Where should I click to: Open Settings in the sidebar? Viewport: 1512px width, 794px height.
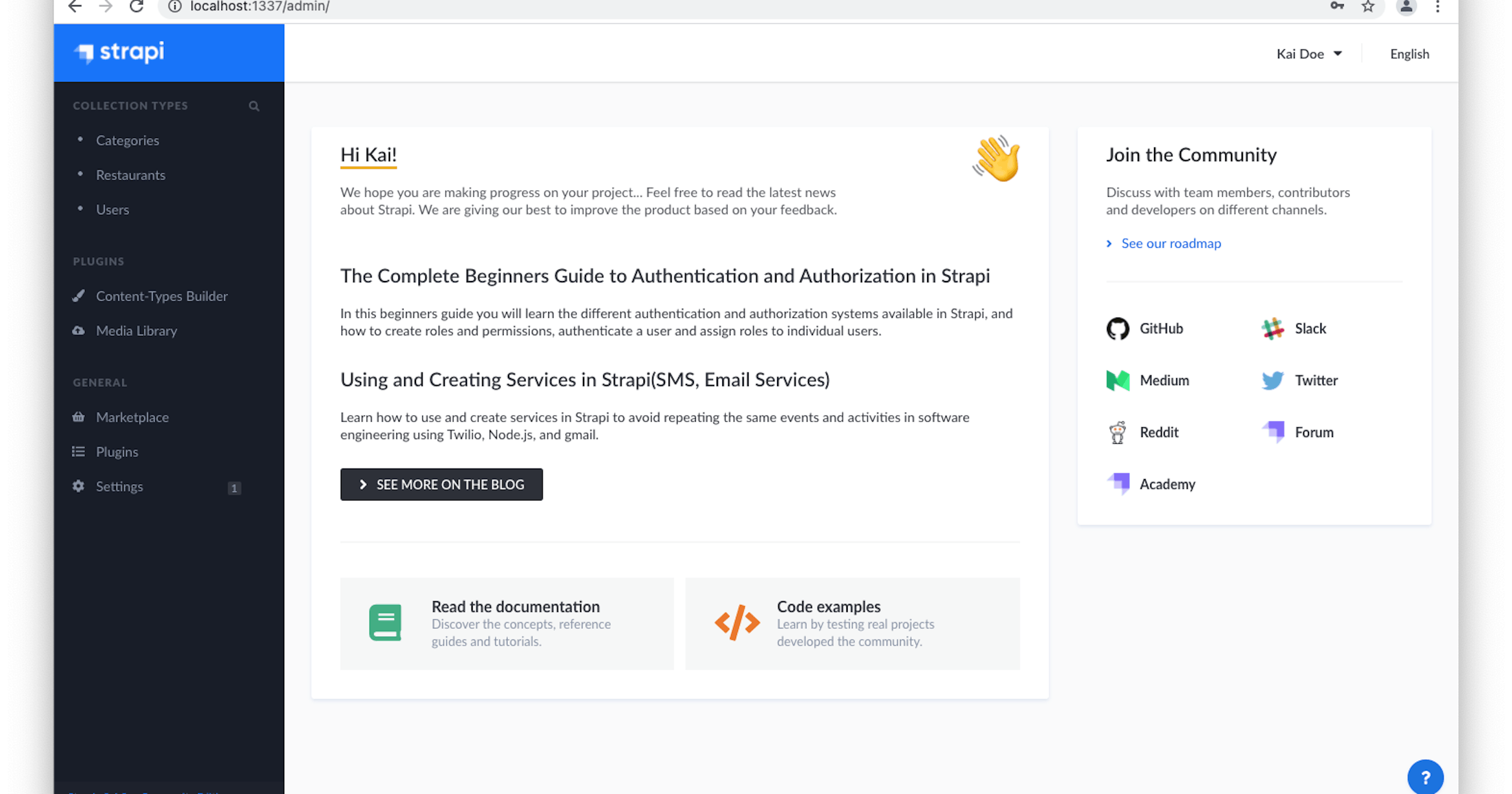click(x=119, y=486)
